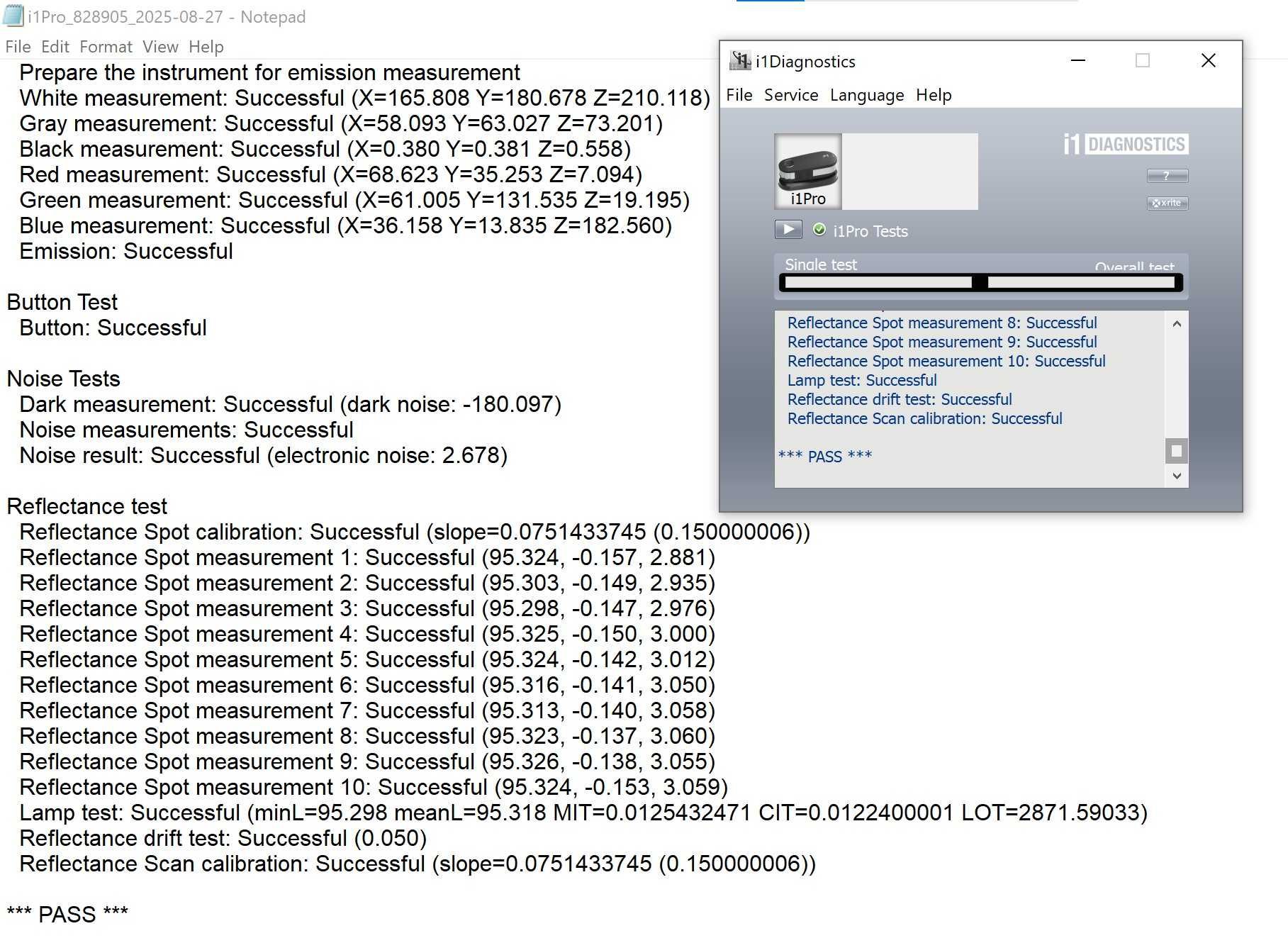Screen dimensions: 1288x943
Task: Click 'Red measurement' line in Notepad
Action: click(x=330, y=174)
